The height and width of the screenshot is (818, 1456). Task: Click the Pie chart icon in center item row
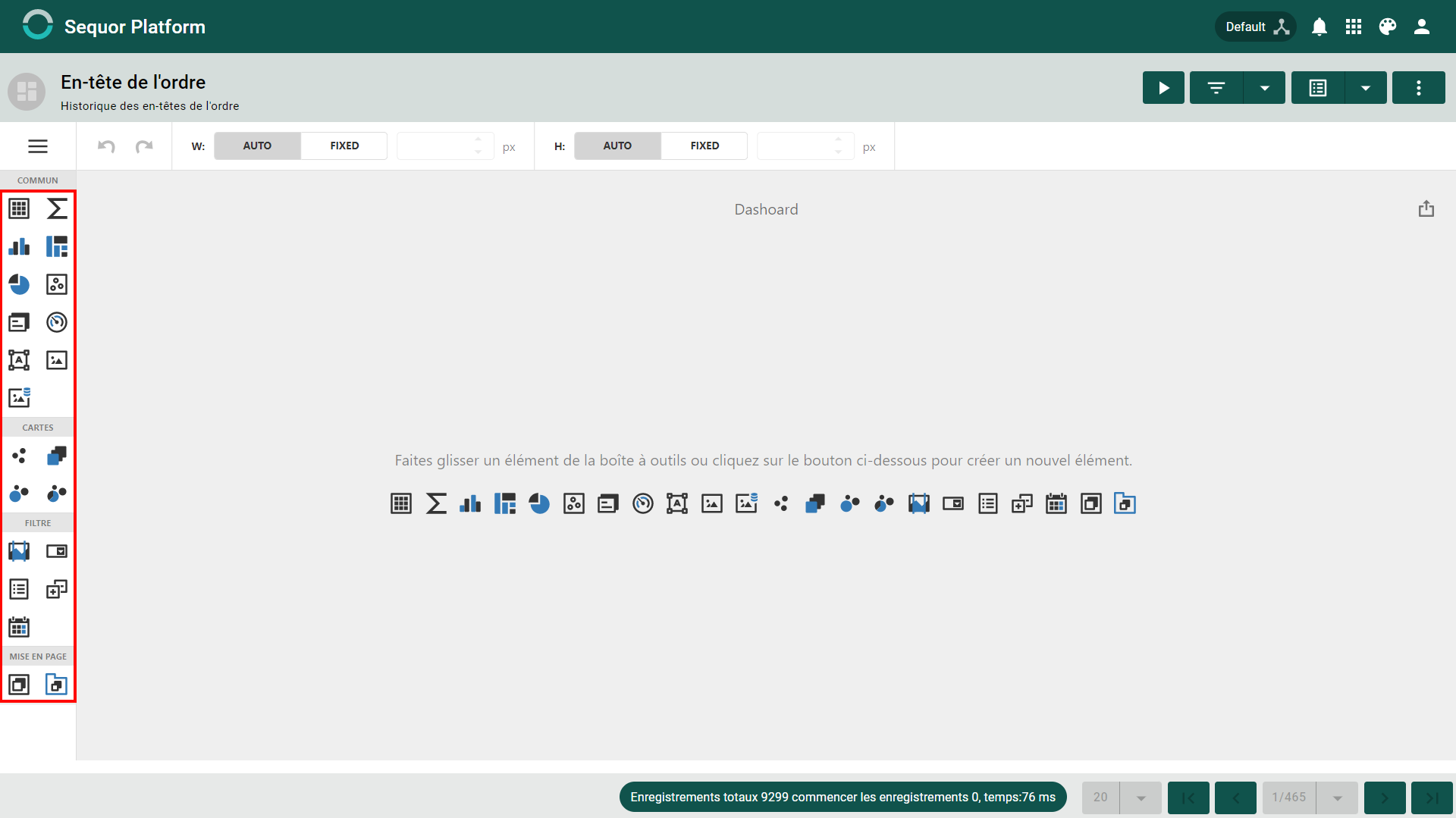click(539, 503)
